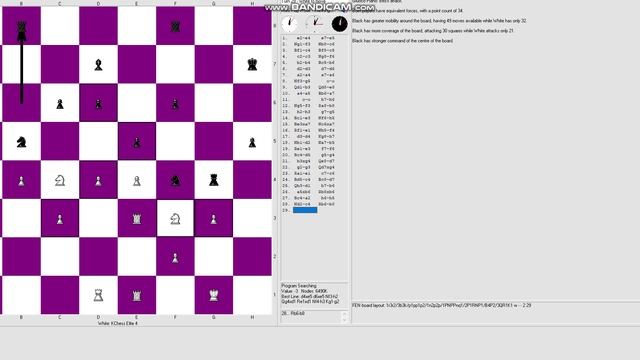
Task: Click the black pawn on h5
Action: coord(252,142)
